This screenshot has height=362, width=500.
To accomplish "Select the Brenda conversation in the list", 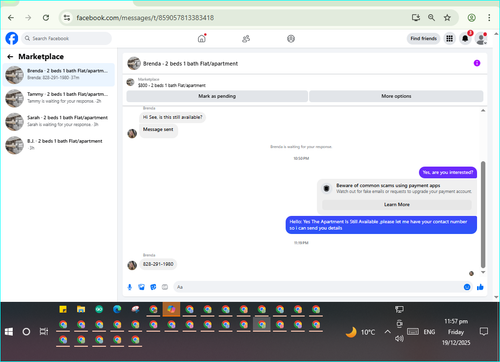I will [59, 74].
